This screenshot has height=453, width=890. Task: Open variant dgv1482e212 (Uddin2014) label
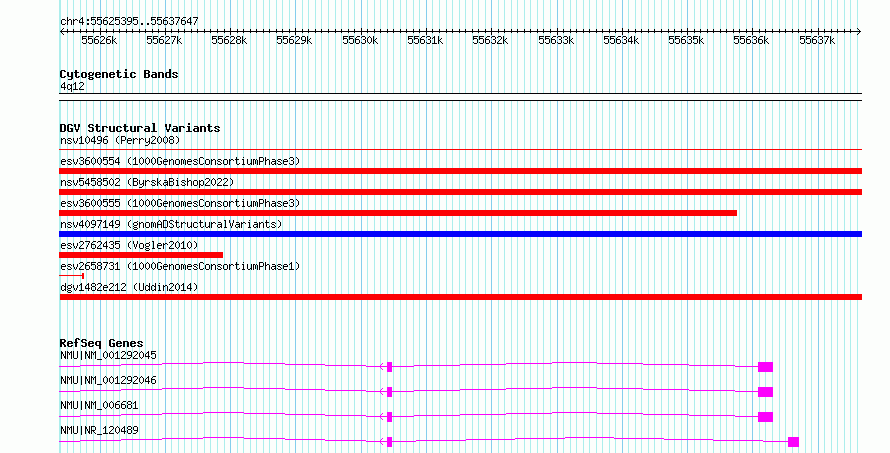pos(129,287)
